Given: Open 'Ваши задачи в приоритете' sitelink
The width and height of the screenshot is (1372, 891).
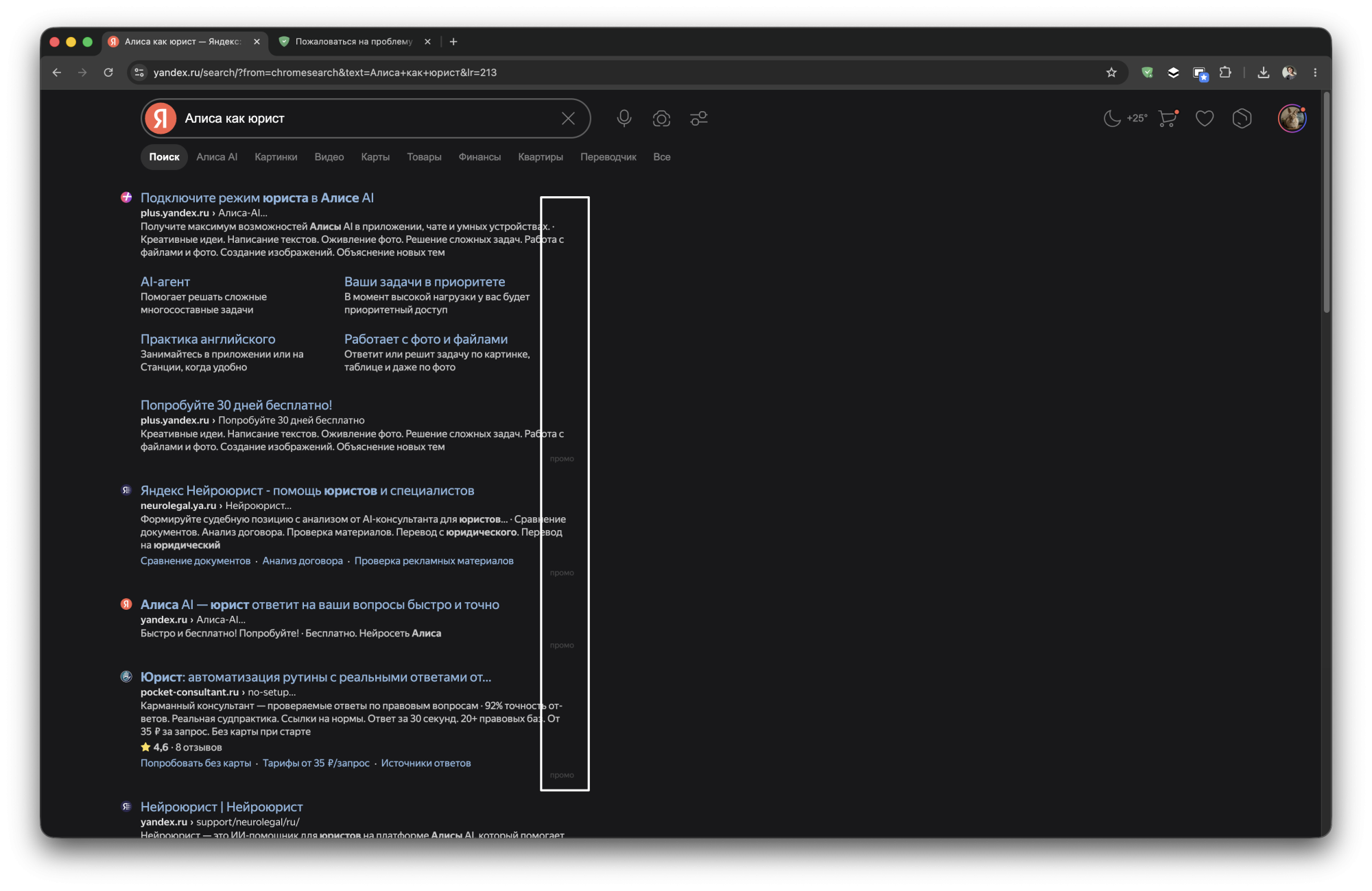Looking at the screenshot, I should click(x=425, y=282).
